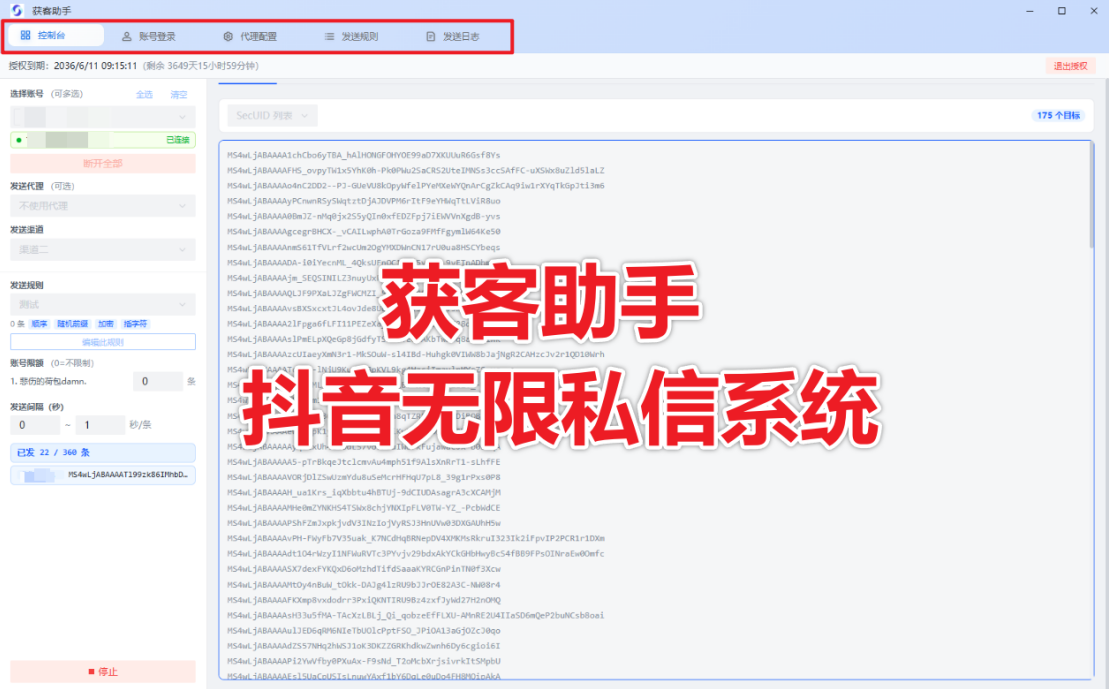Image resolution: width=1109 pixels, height=689 pixels.
Task: Click the line starting MS4wLjABAAAAMHe0mZYNKHS4TSWx8chj
Action: (x=364, y=508)
